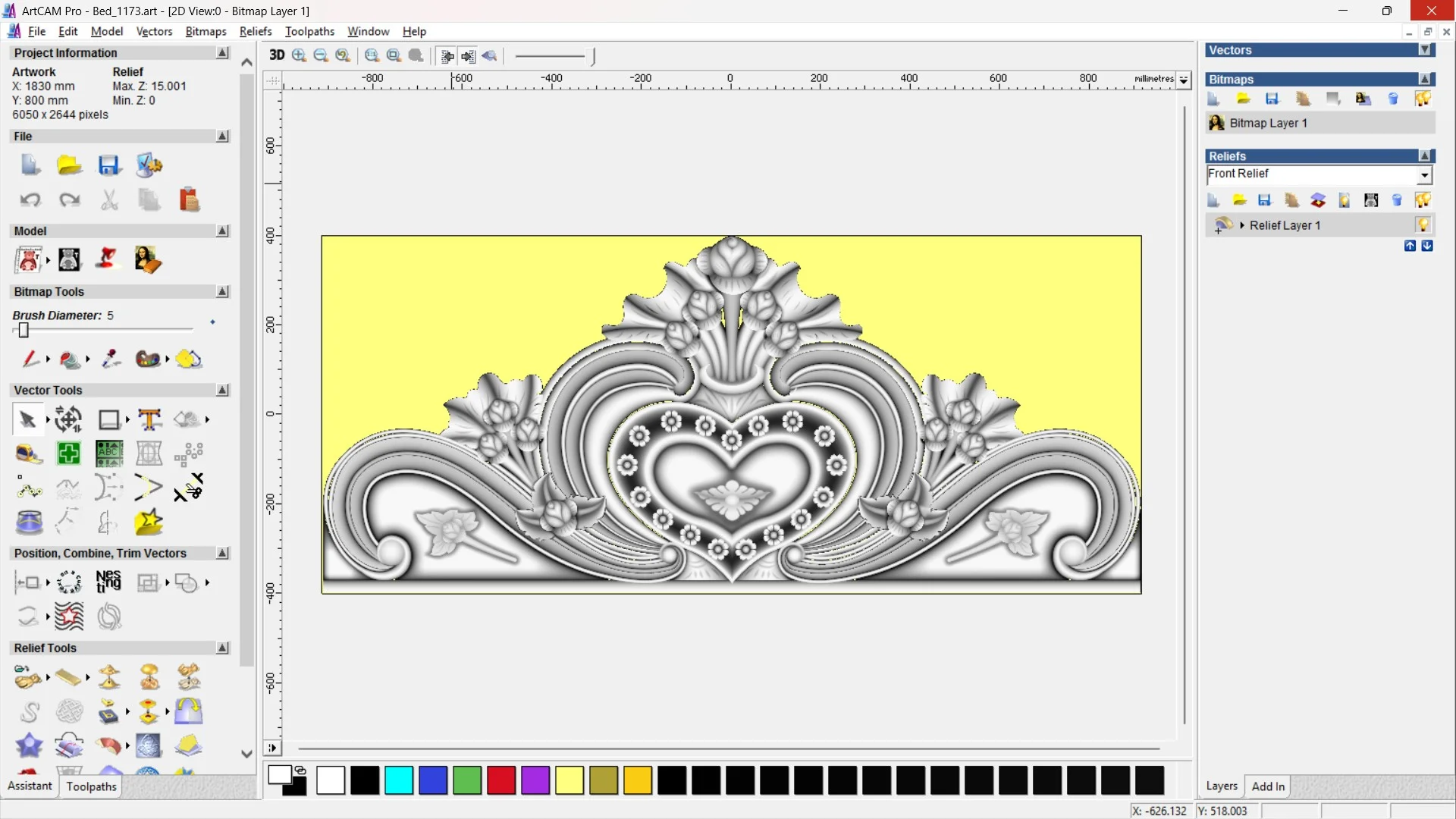1456x819 pixels.
Task: Click the Undo arrow icon
Action: tap(30, 199)
